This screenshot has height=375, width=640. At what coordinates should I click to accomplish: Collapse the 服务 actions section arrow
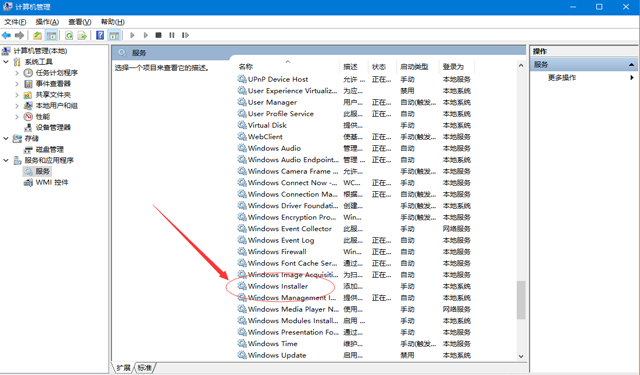[631, 64]
